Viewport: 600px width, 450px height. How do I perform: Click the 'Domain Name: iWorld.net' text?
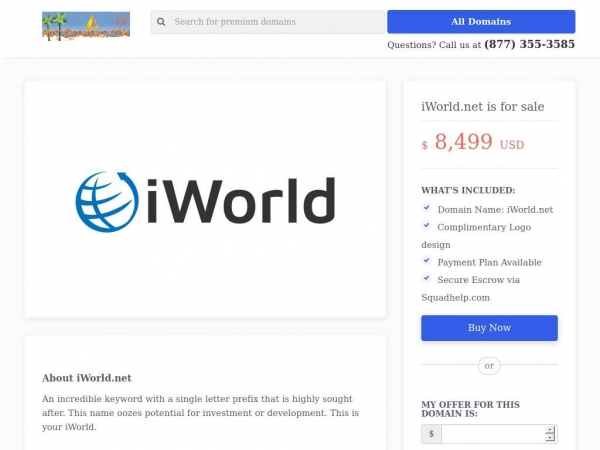pos(495,210)
